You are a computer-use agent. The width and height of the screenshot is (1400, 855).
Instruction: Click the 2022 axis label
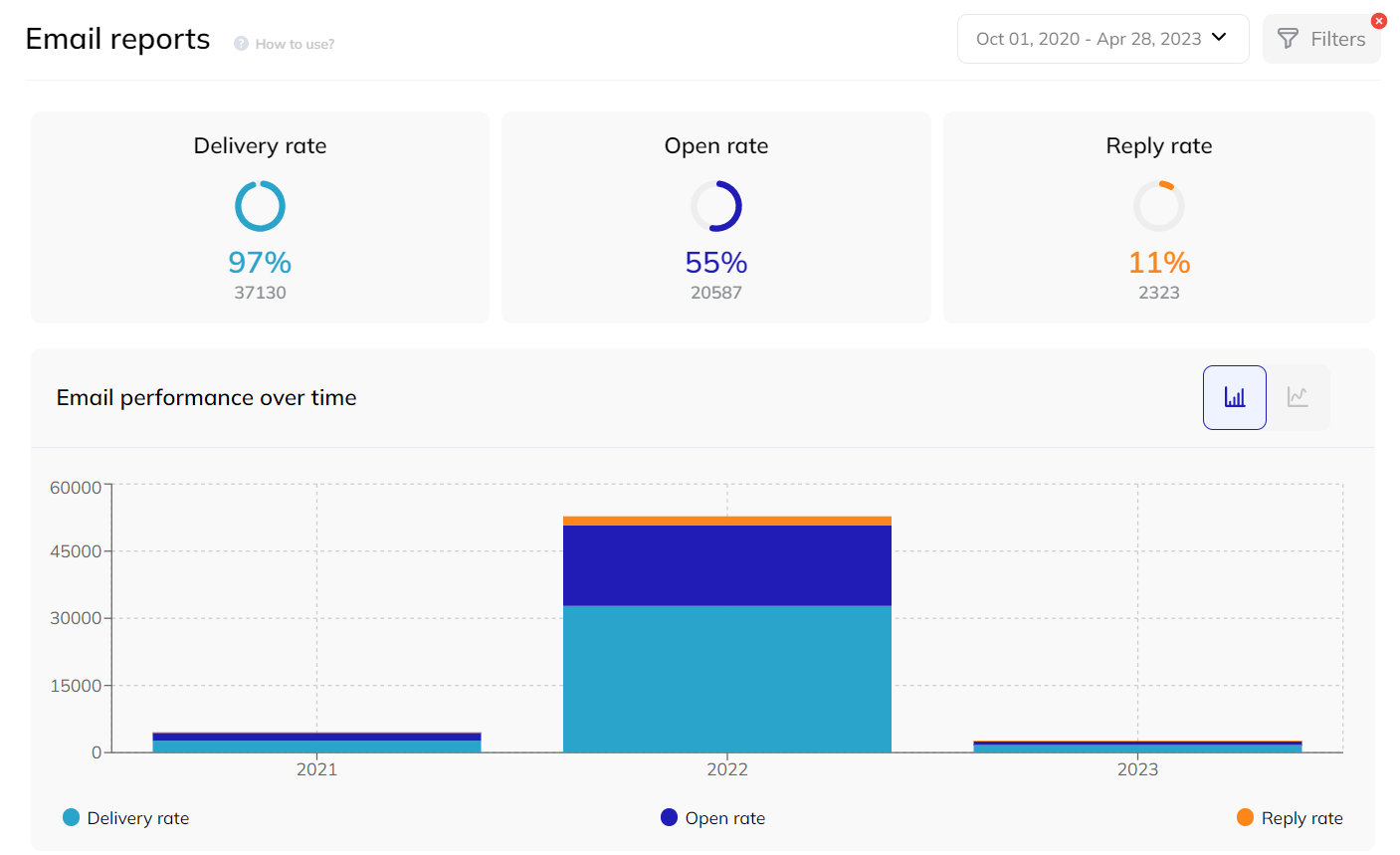coord(727,769)
